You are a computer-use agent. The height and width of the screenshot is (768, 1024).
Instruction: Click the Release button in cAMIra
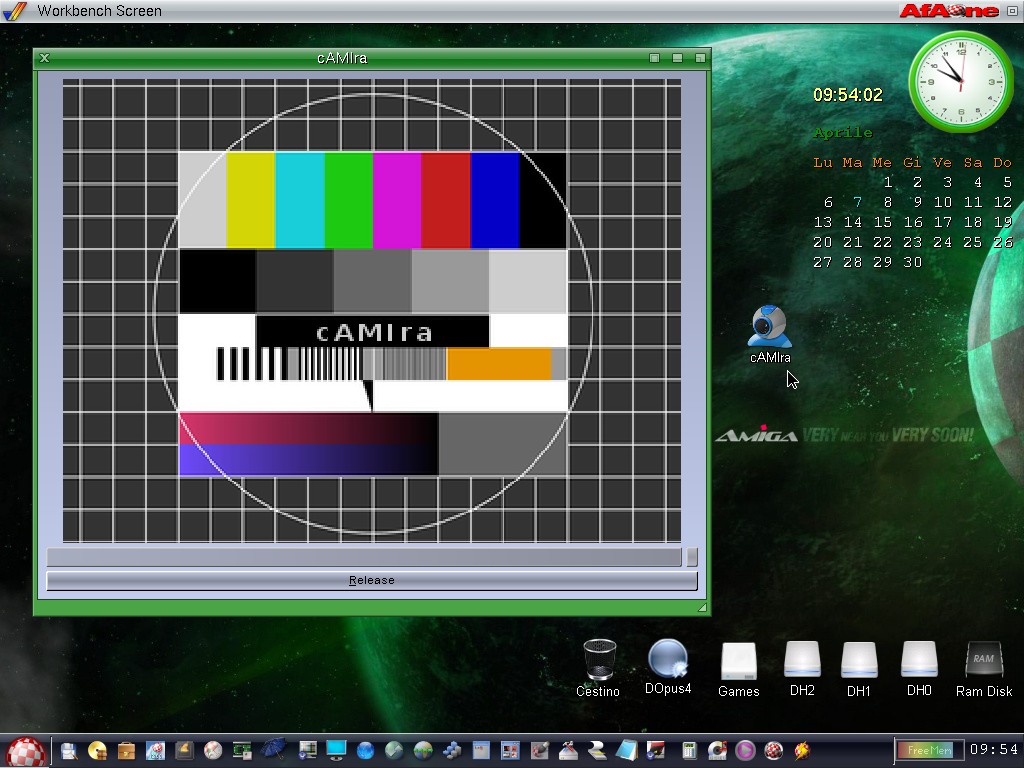[371, 580]
